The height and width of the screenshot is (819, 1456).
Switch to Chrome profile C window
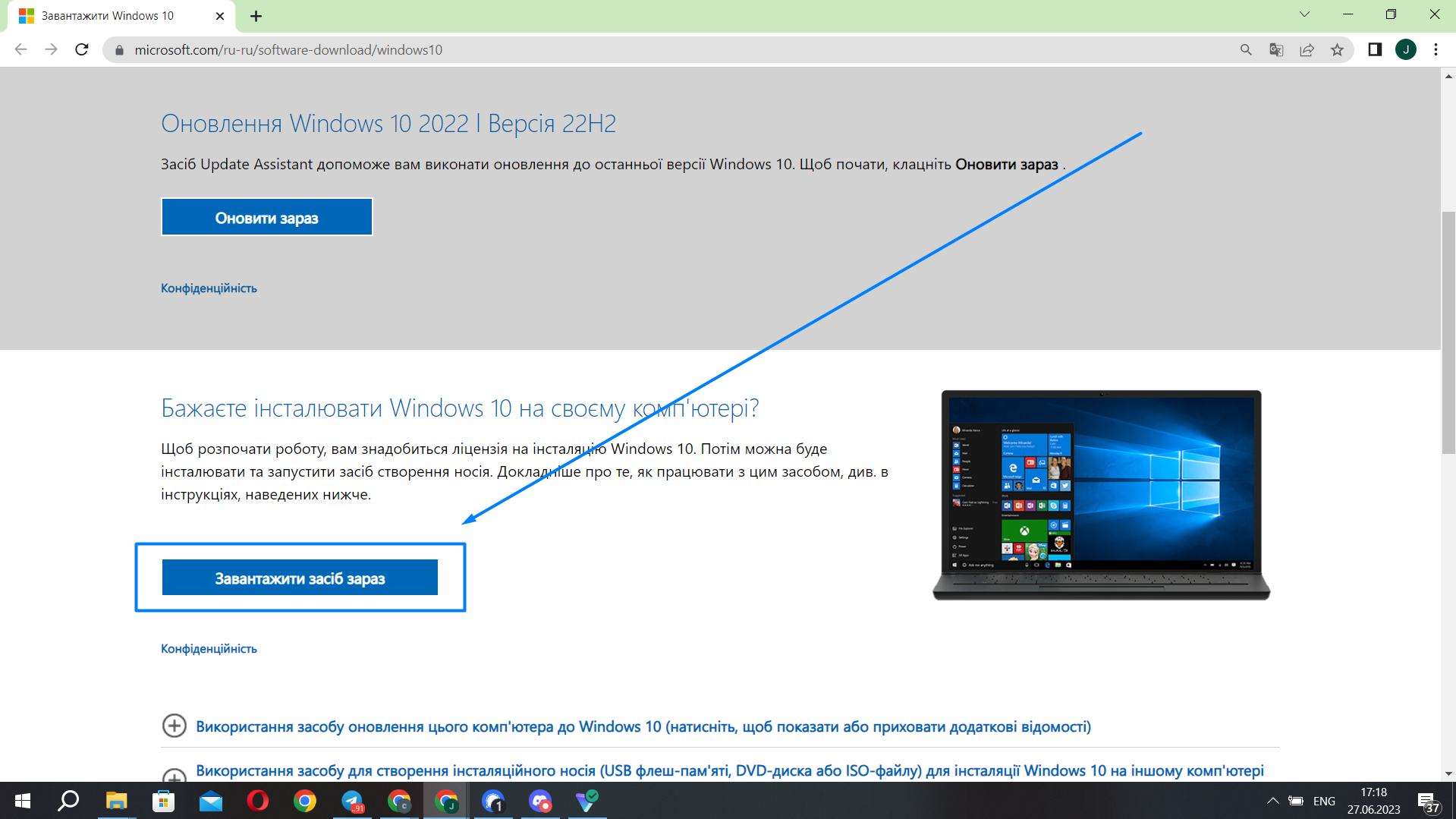tap(399, 801)
